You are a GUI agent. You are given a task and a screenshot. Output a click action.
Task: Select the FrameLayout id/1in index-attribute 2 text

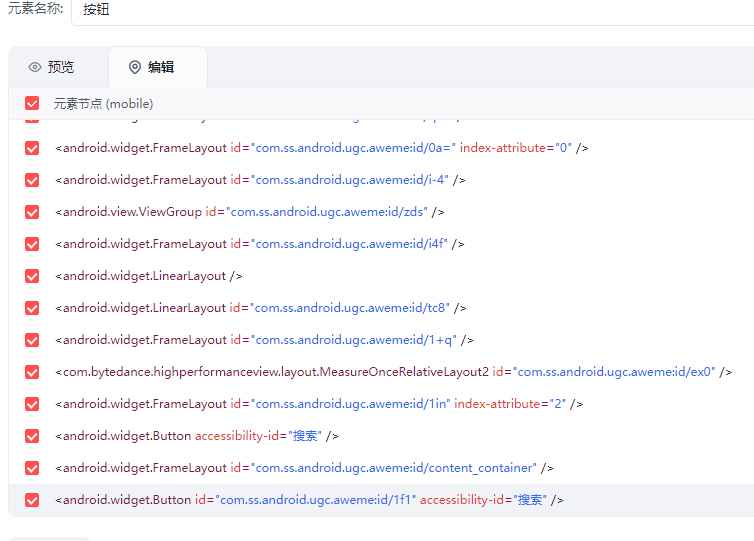(319, 404)
